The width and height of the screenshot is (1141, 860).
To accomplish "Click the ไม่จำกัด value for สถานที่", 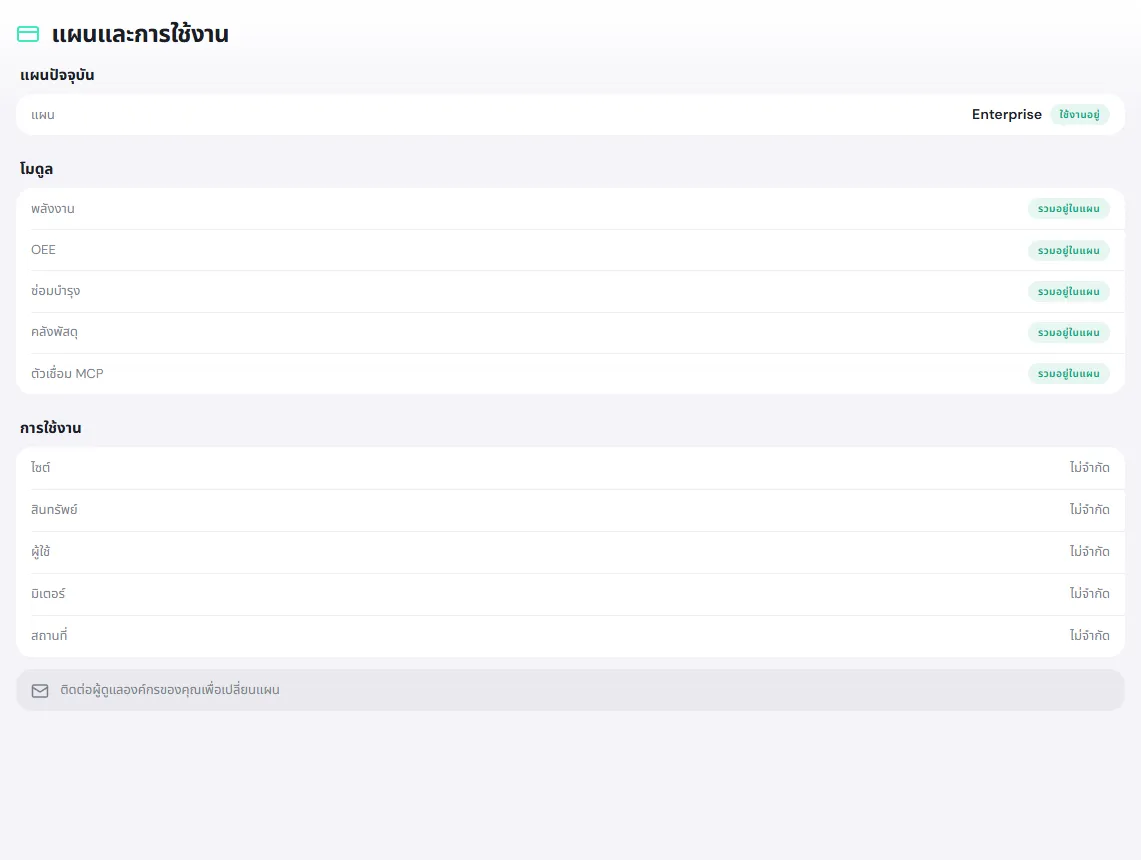I will coord(1089,635).
